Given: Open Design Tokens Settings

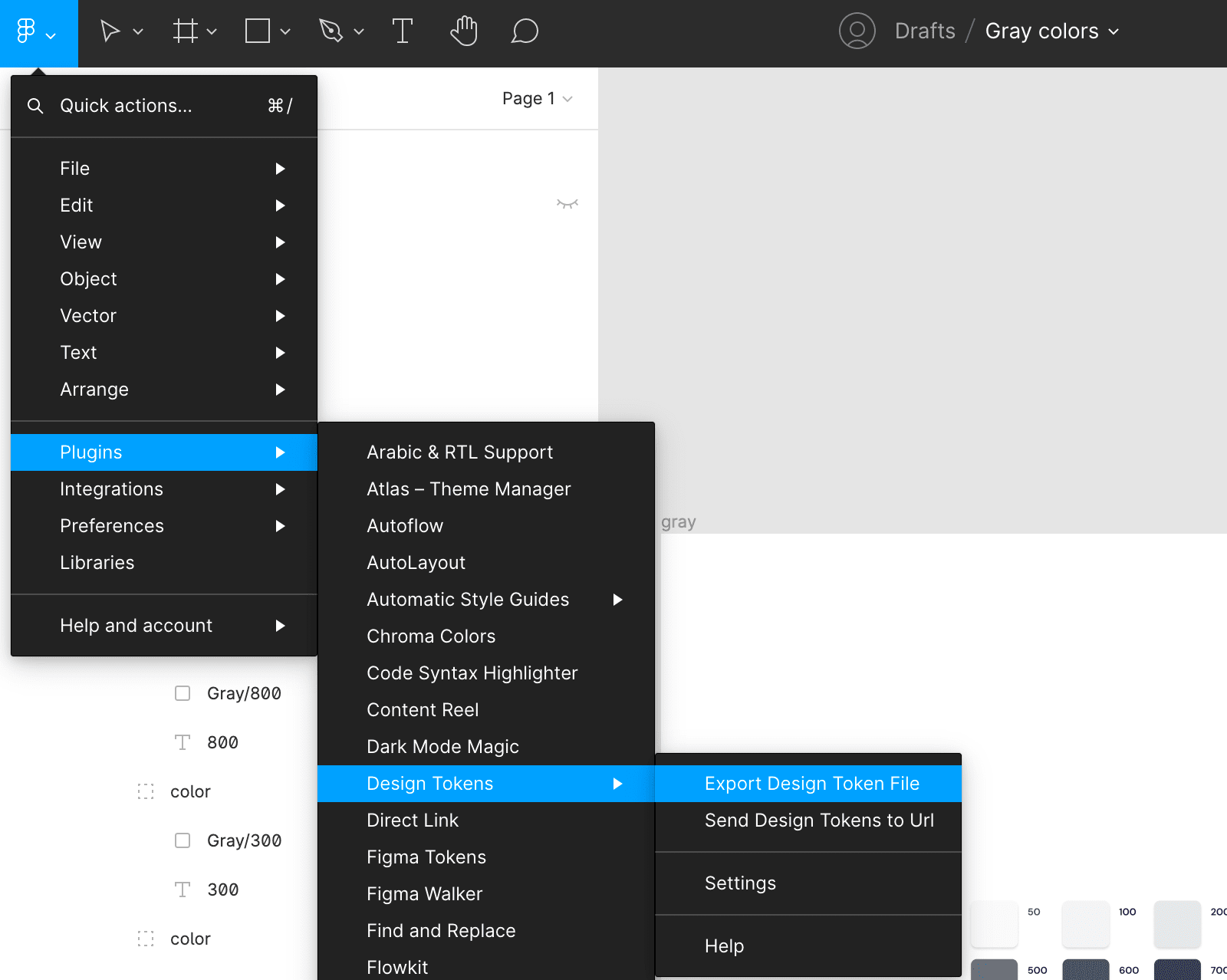Looking at the screenshot, I should point(808,883).
